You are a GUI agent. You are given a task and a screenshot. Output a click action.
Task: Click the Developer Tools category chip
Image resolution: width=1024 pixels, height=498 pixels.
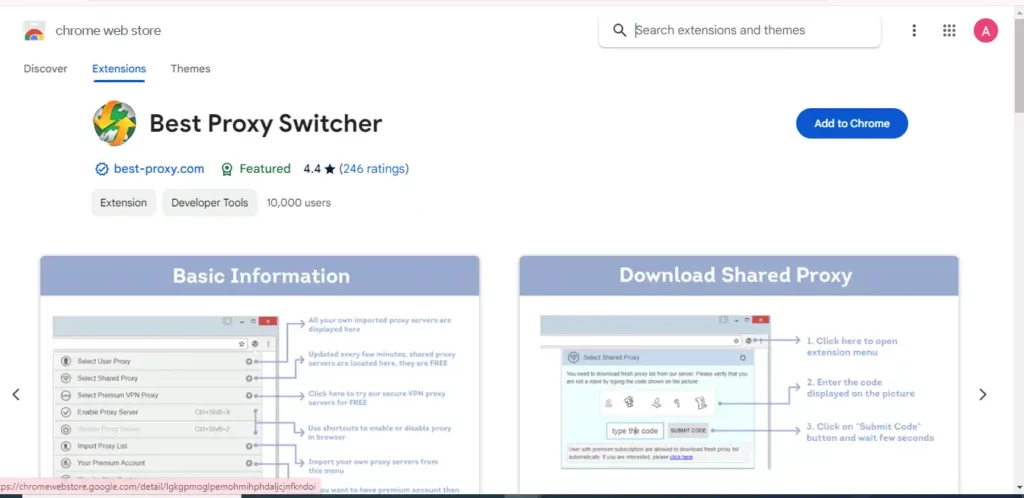coord(210,202)
